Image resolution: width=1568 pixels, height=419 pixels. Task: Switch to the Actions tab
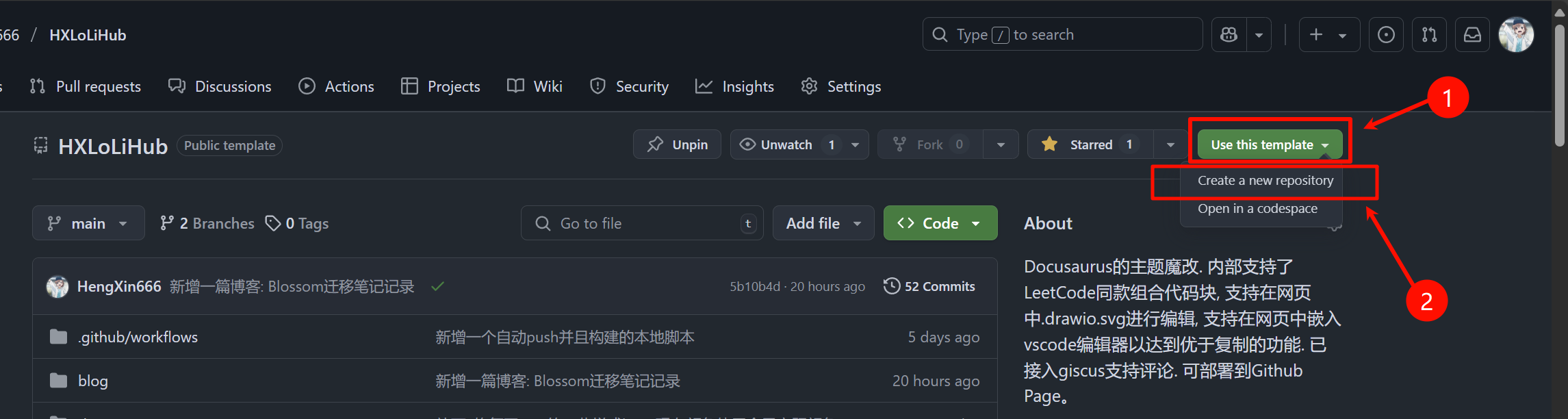[337, 86]
